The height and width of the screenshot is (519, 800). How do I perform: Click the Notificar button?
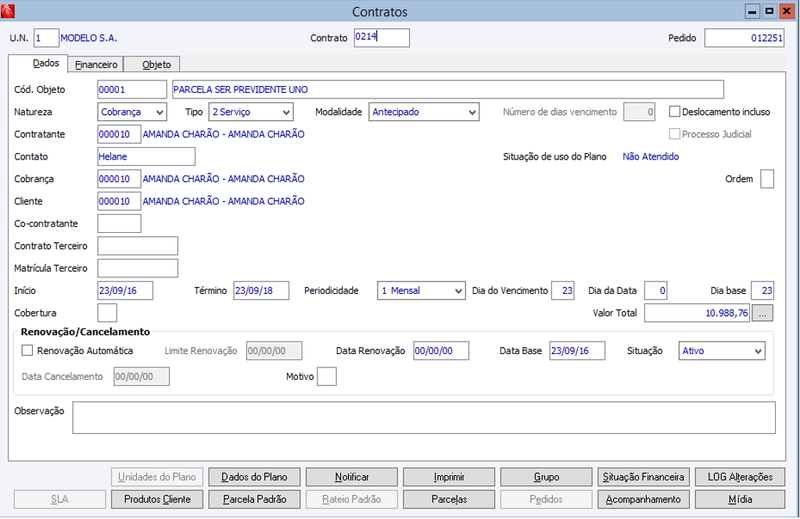[x=352, y=477]
